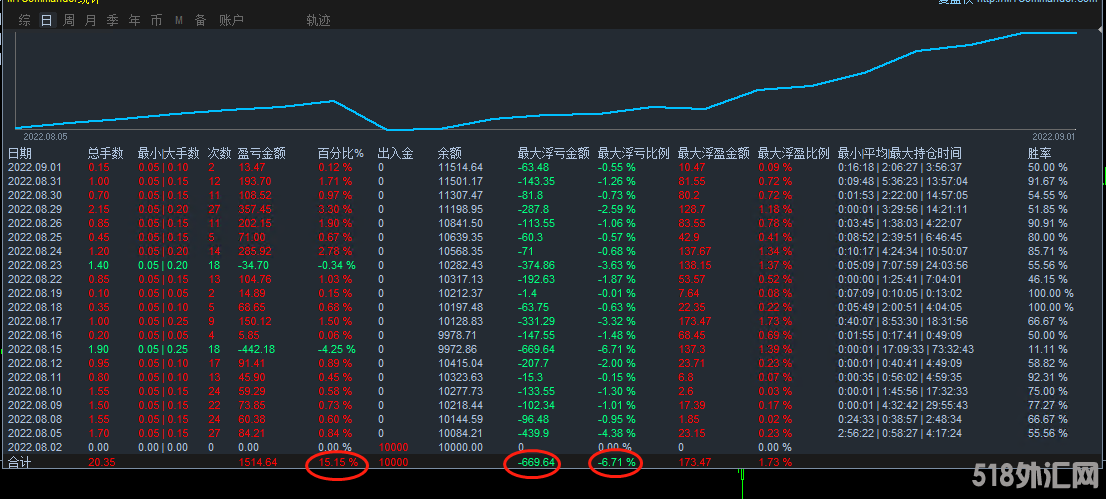The width and height of the screenshot is (1106, 499).
Task: Click total max float profit ratio 1.73 % in 合计 row
Action: [775, 462]
